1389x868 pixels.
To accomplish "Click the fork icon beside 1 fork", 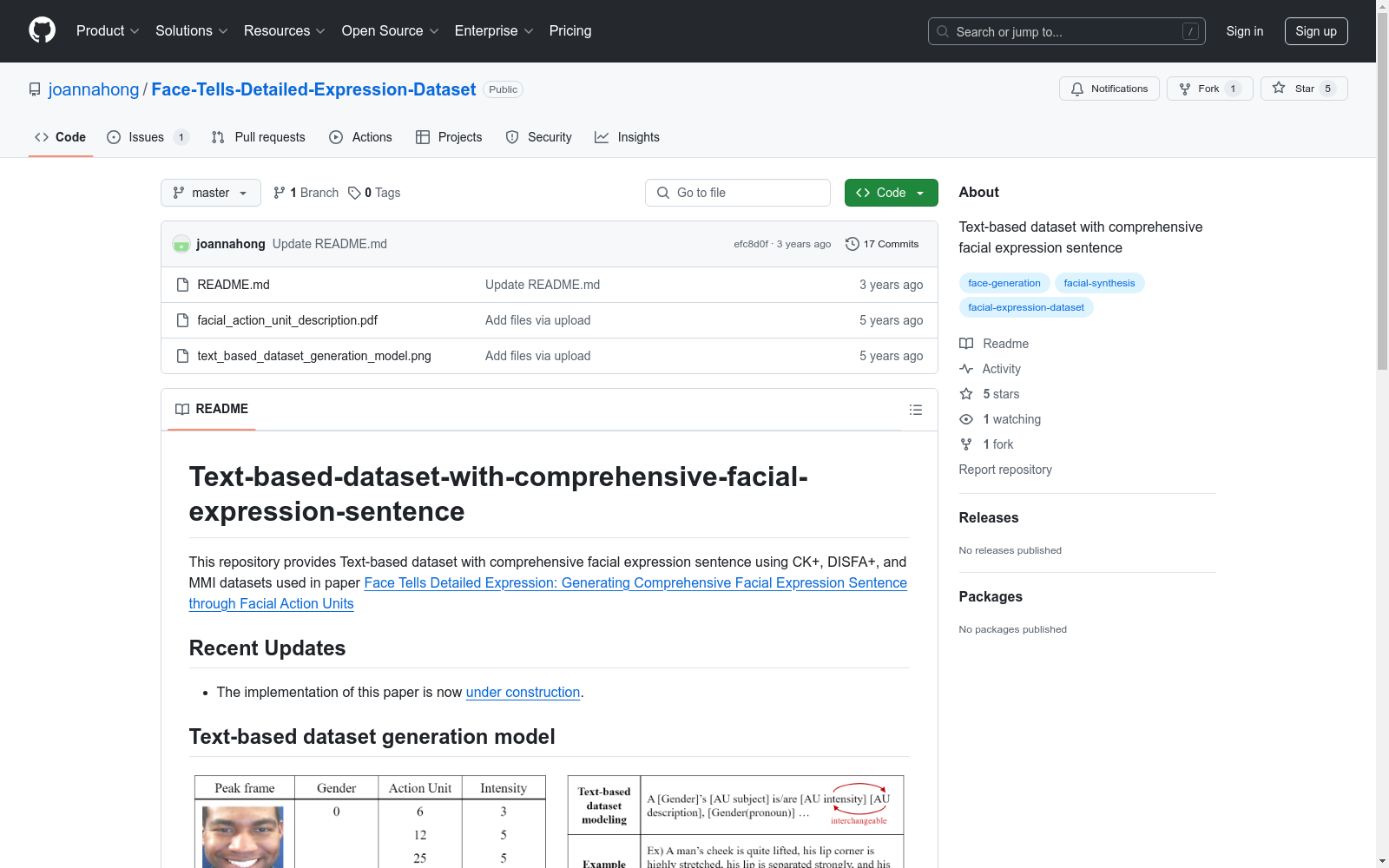I will 966,444.
